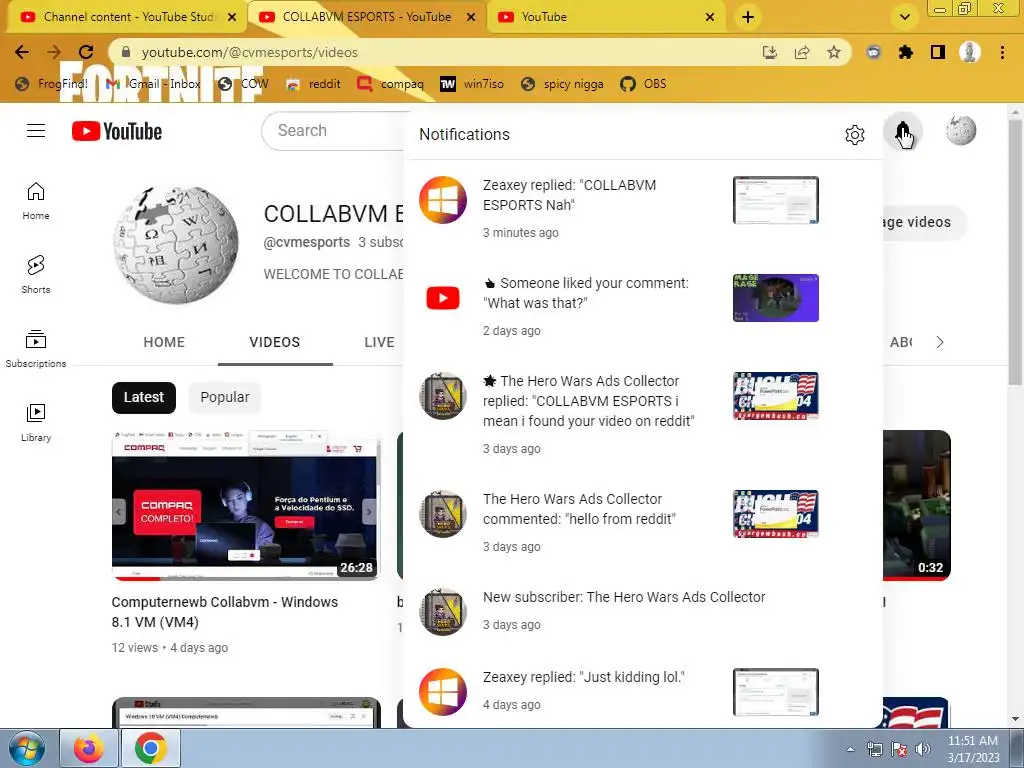Open the reddit bookmark

click(313, 84)
